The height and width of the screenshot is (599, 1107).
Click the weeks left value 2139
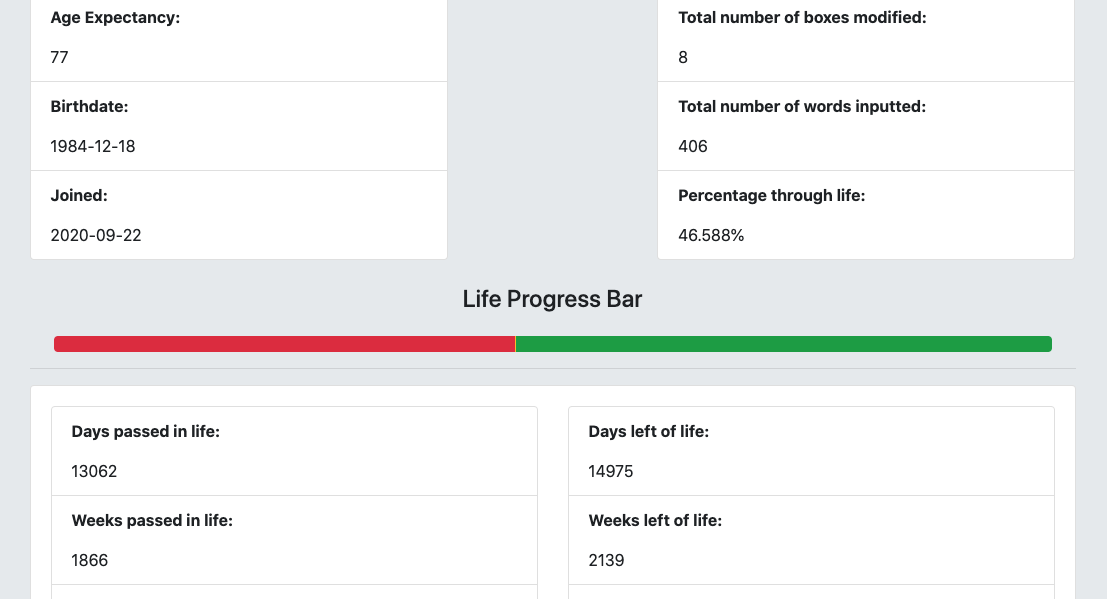(x=607, y=560)
